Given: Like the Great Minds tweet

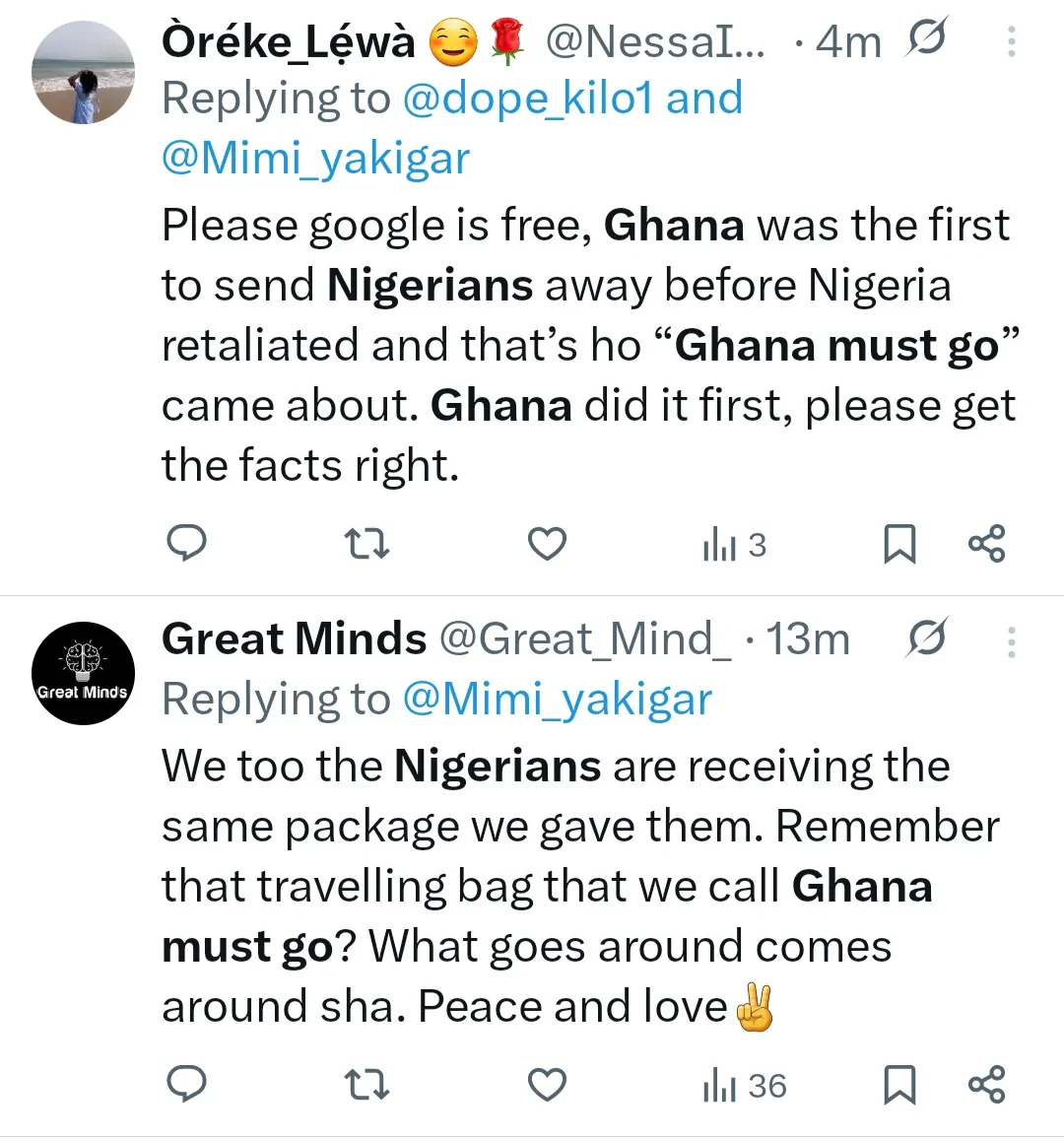Looking at the screenshot, I should [547, 1084].
